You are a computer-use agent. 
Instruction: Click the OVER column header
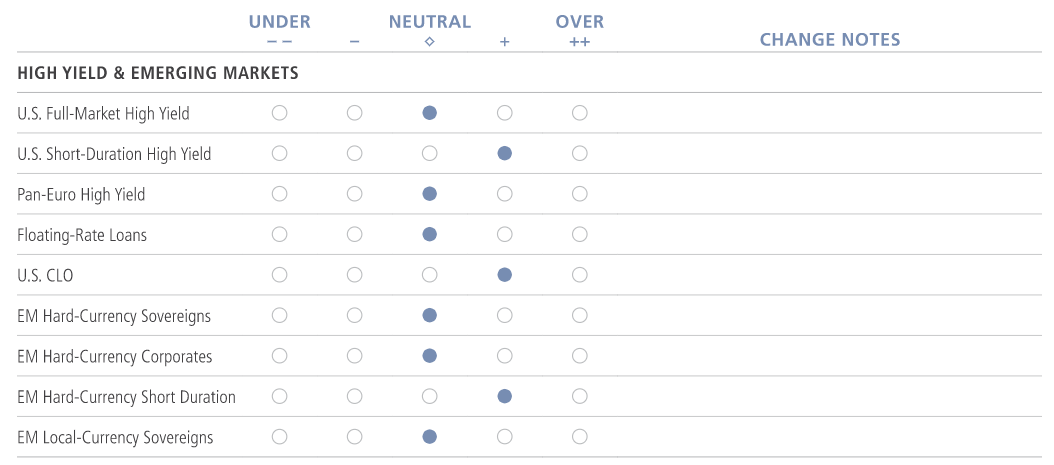(580, 22)
